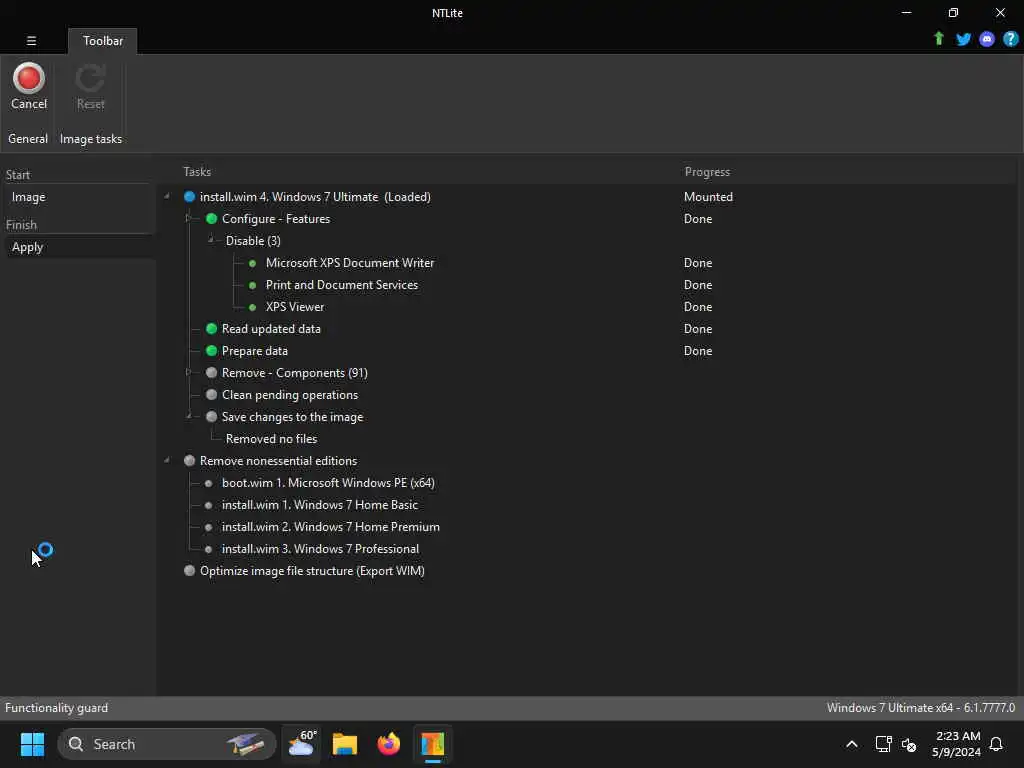1024x768 pixels.
Task: Select Optimize image file structure (Export WIM) text
Action: [x=312, y=571]
